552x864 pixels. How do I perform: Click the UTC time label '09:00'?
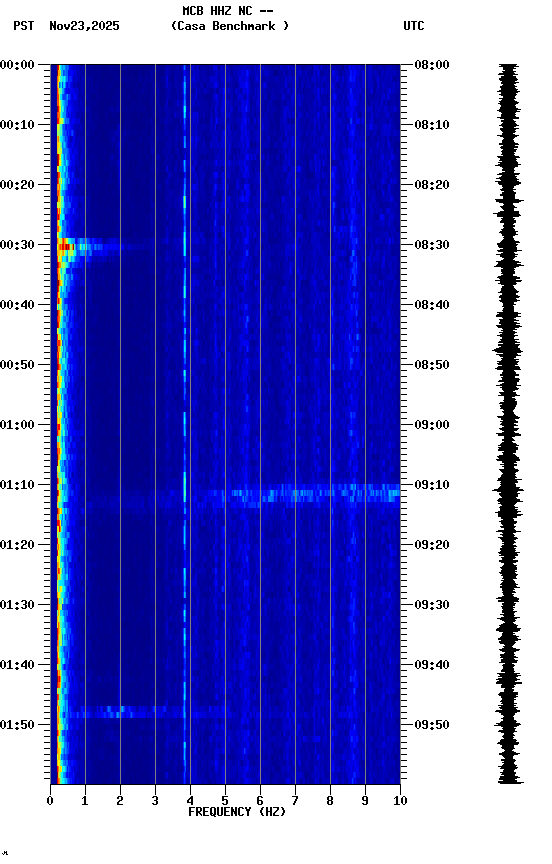(x=432, y=425)
